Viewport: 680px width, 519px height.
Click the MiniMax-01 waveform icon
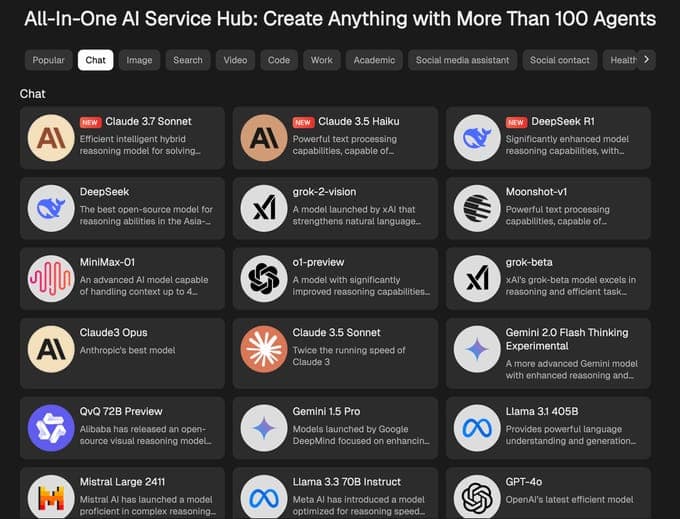51,278
